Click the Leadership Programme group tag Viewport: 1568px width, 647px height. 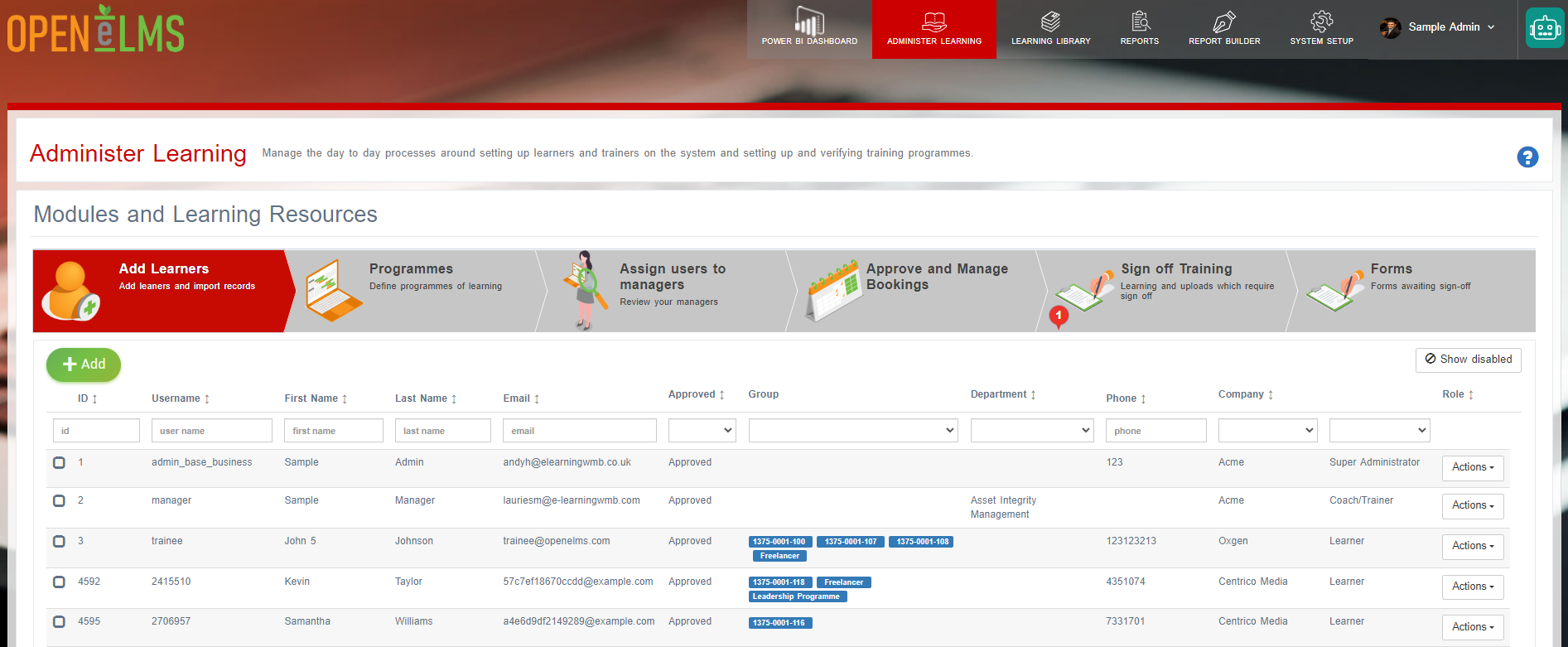(798, 596)
